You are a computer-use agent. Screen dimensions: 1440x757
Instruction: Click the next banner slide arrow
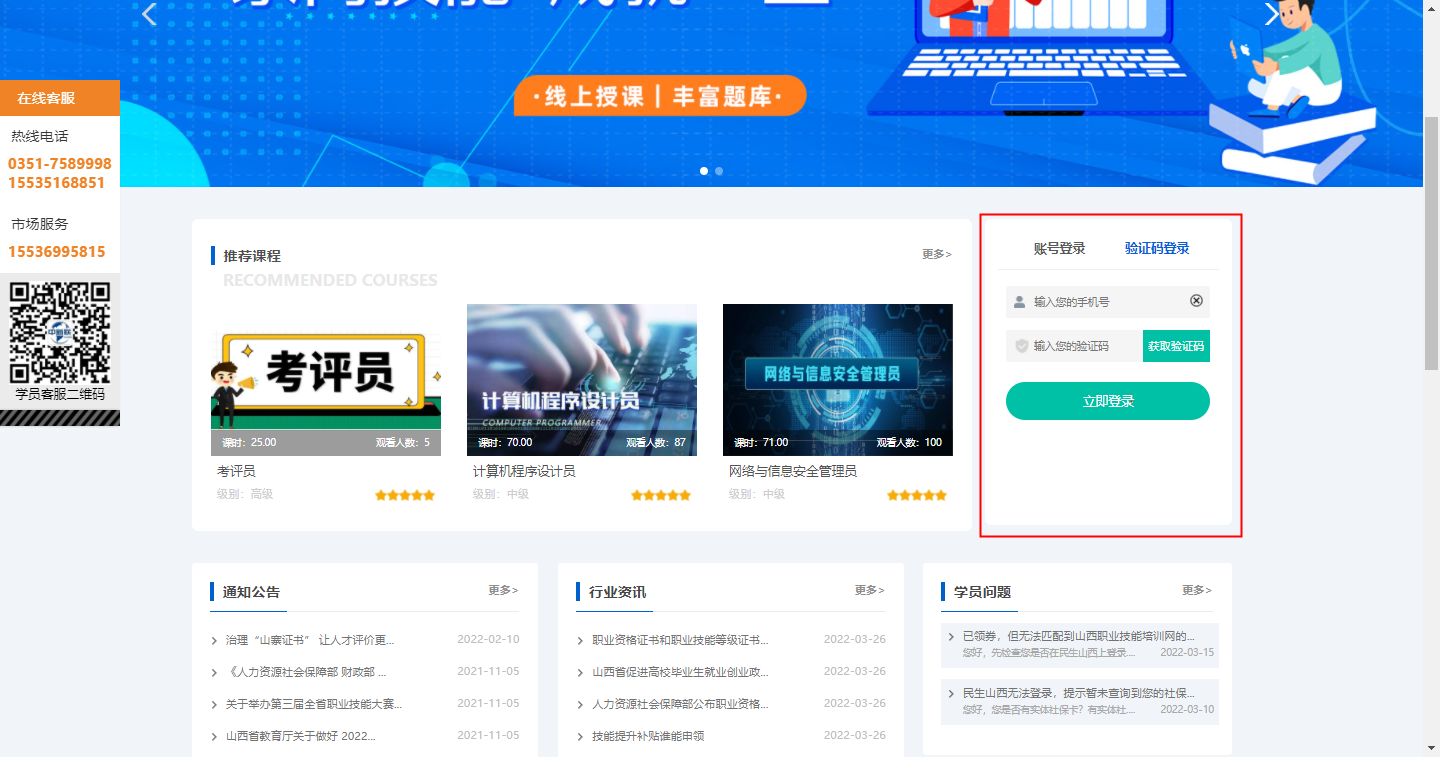(1271, 15)
